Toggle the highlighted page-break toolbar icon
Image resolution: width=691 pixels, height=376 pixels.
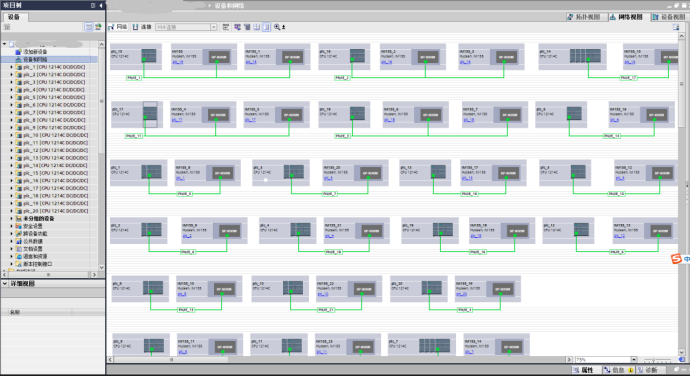pyautogui.click(x=266, y=27)
